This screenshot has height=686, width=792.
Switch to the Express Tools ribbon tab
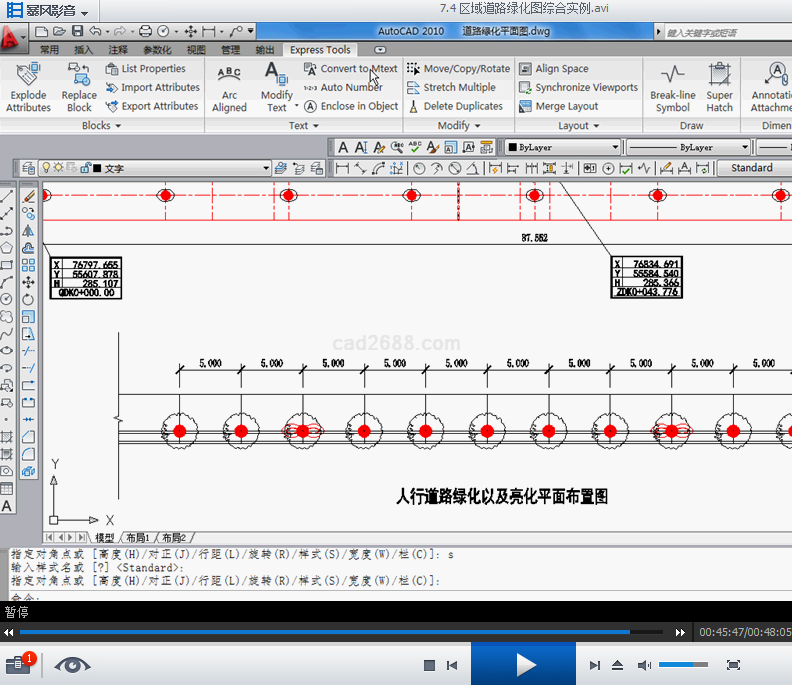coord(320,49)
